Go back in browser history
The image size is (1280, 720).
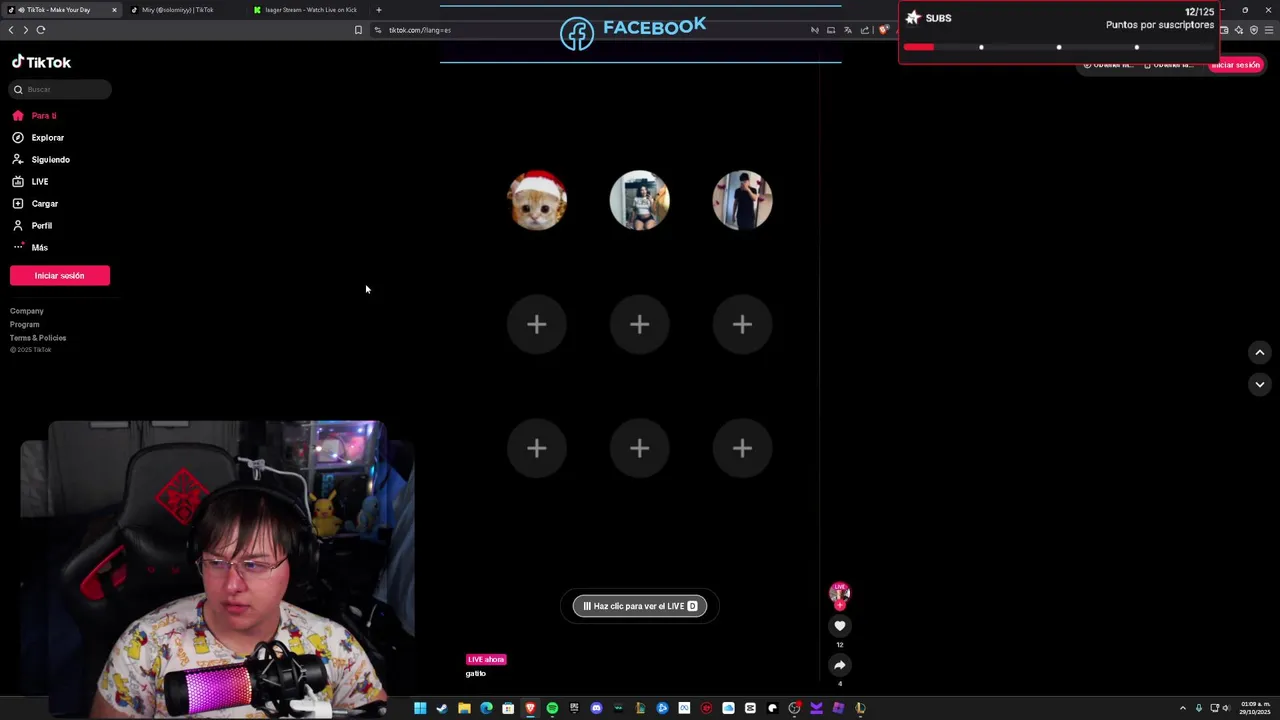11,30
